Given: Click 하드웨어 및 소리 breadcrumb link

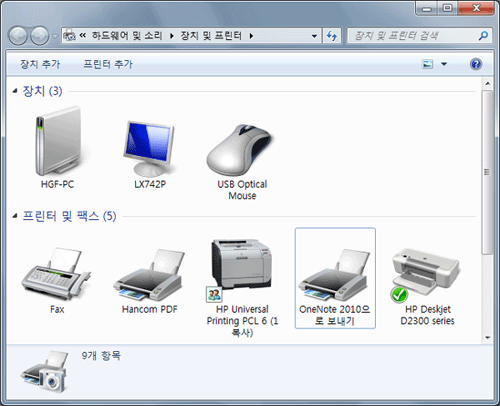Looking at the screenshot, I should 127,35.
